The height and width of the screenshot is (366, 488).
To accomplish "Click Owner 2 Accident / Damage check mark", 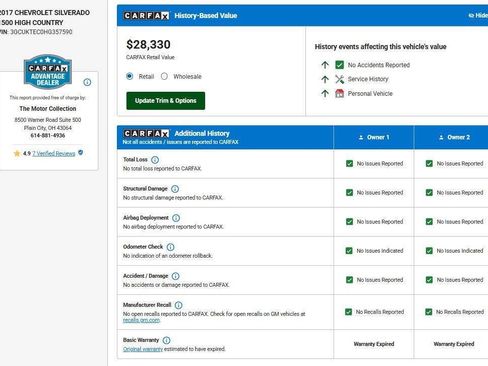I will 429,280.
